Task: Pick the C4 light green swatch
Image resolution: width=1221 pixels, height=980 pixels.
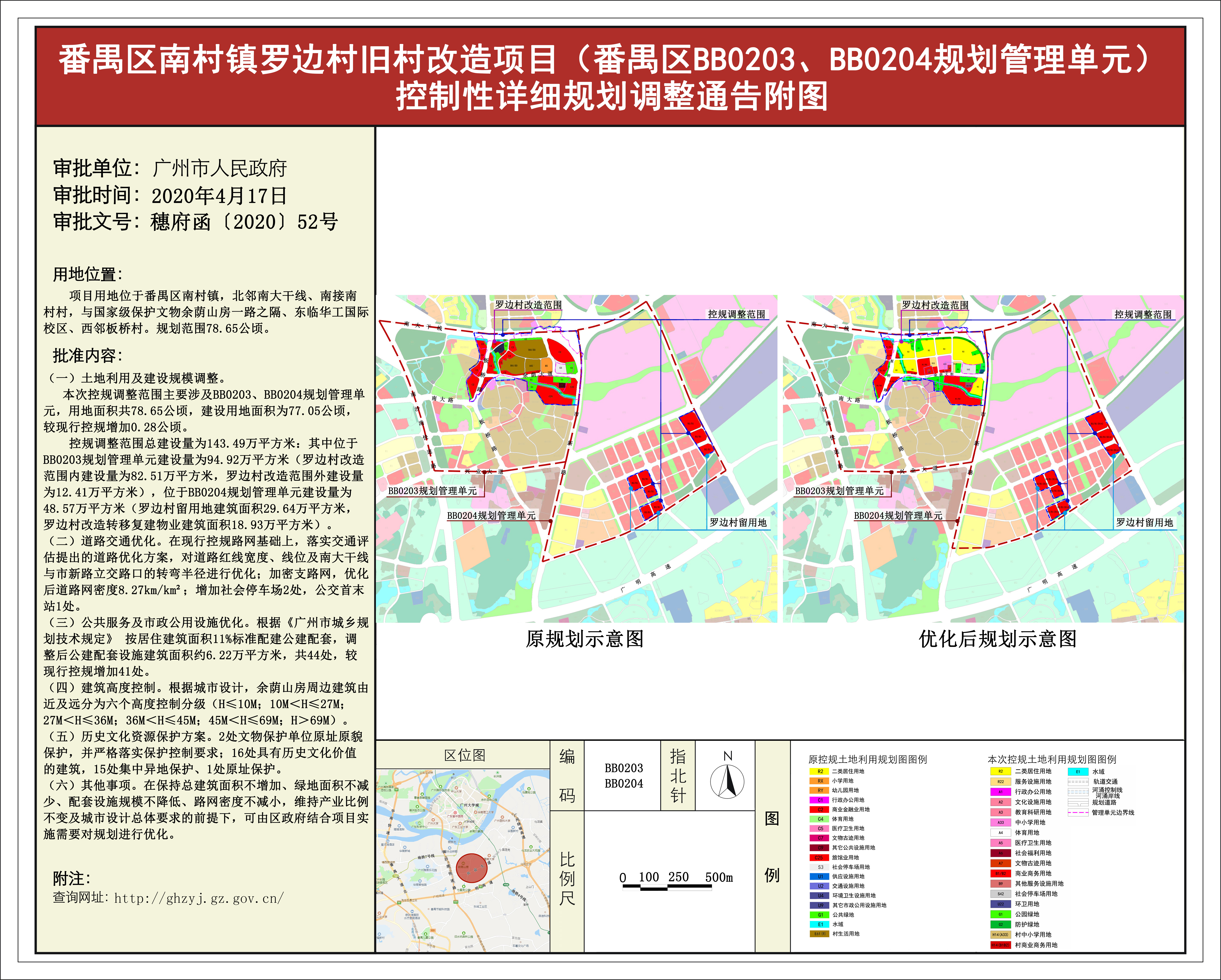Action: click(819, 819)
